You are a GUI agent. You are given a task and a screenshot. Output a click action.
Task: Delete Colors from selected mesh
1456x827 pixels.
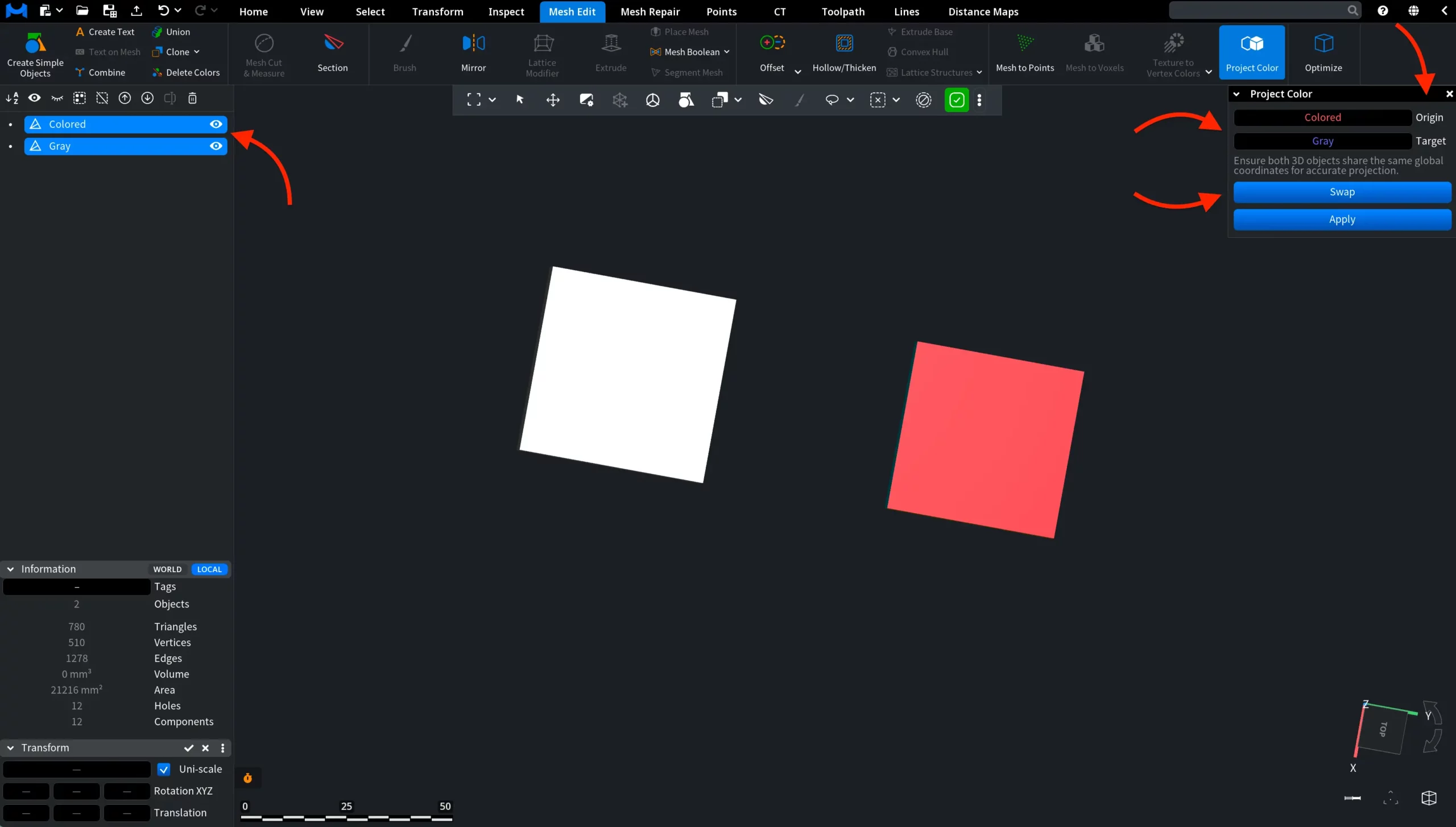pyautogui.click(x=186, y=72)
